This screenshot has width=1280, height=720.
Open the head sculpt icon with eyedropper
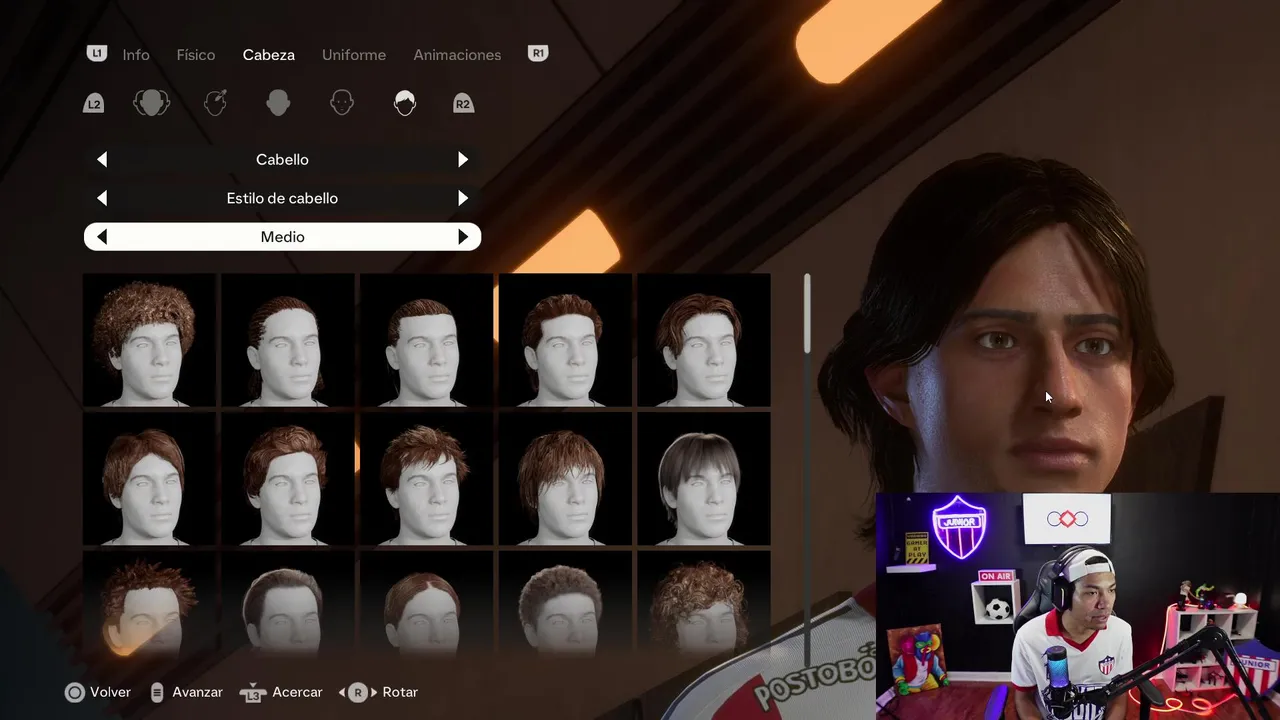point(216,103)
